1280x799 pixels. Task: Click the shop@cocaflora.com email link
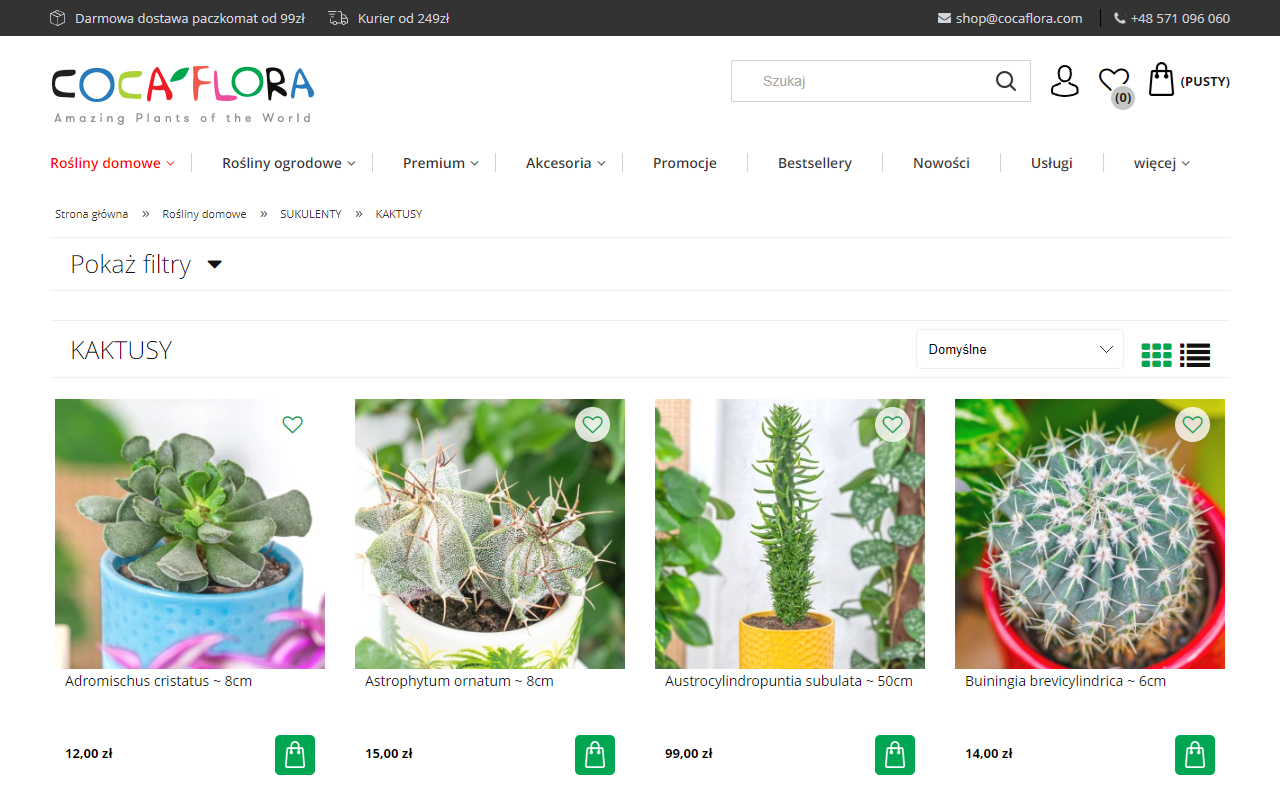pos(1018,18)
